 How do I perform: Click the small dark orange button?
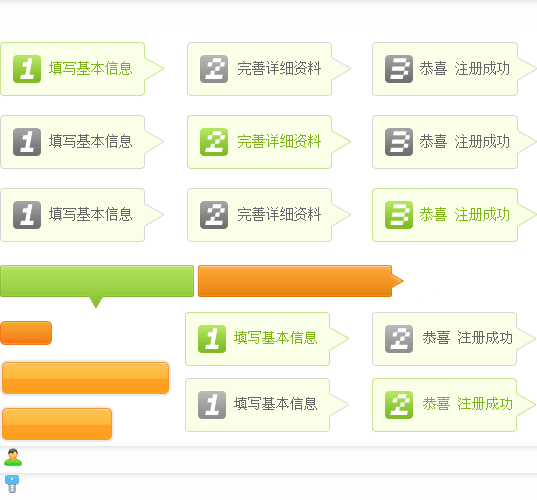click(x=26, y=333)
